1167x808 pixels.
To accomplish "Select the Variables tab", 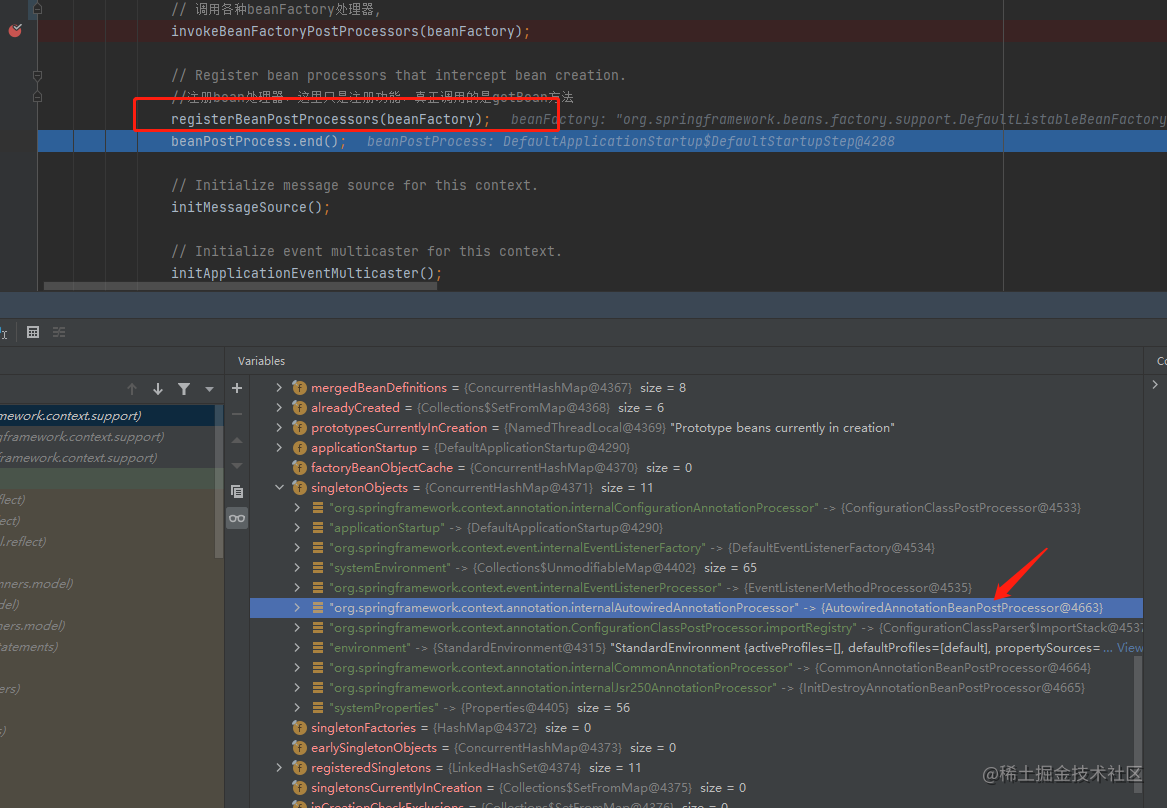I will point(261,361).
